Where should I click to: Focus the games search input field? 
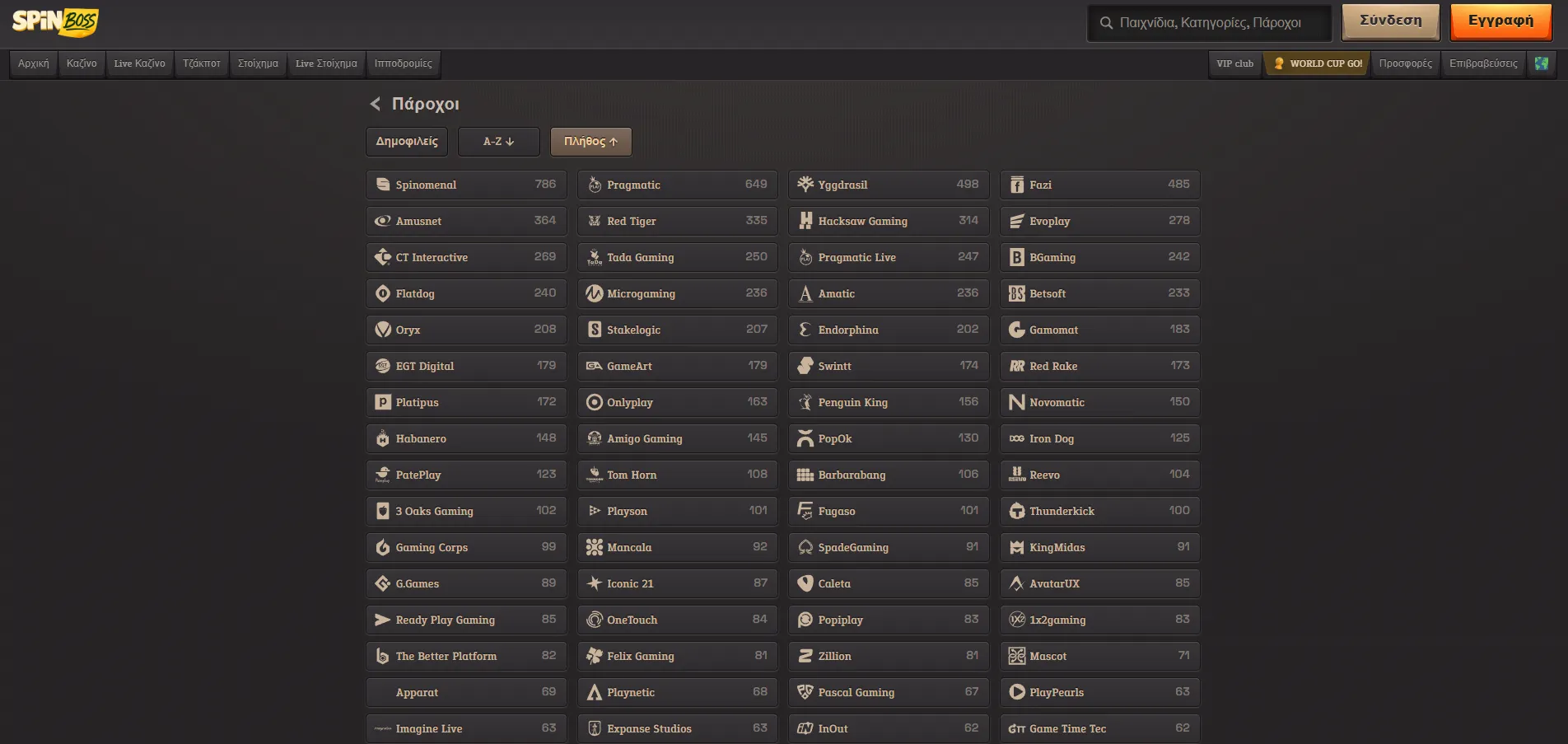(x=1210, y=23)
